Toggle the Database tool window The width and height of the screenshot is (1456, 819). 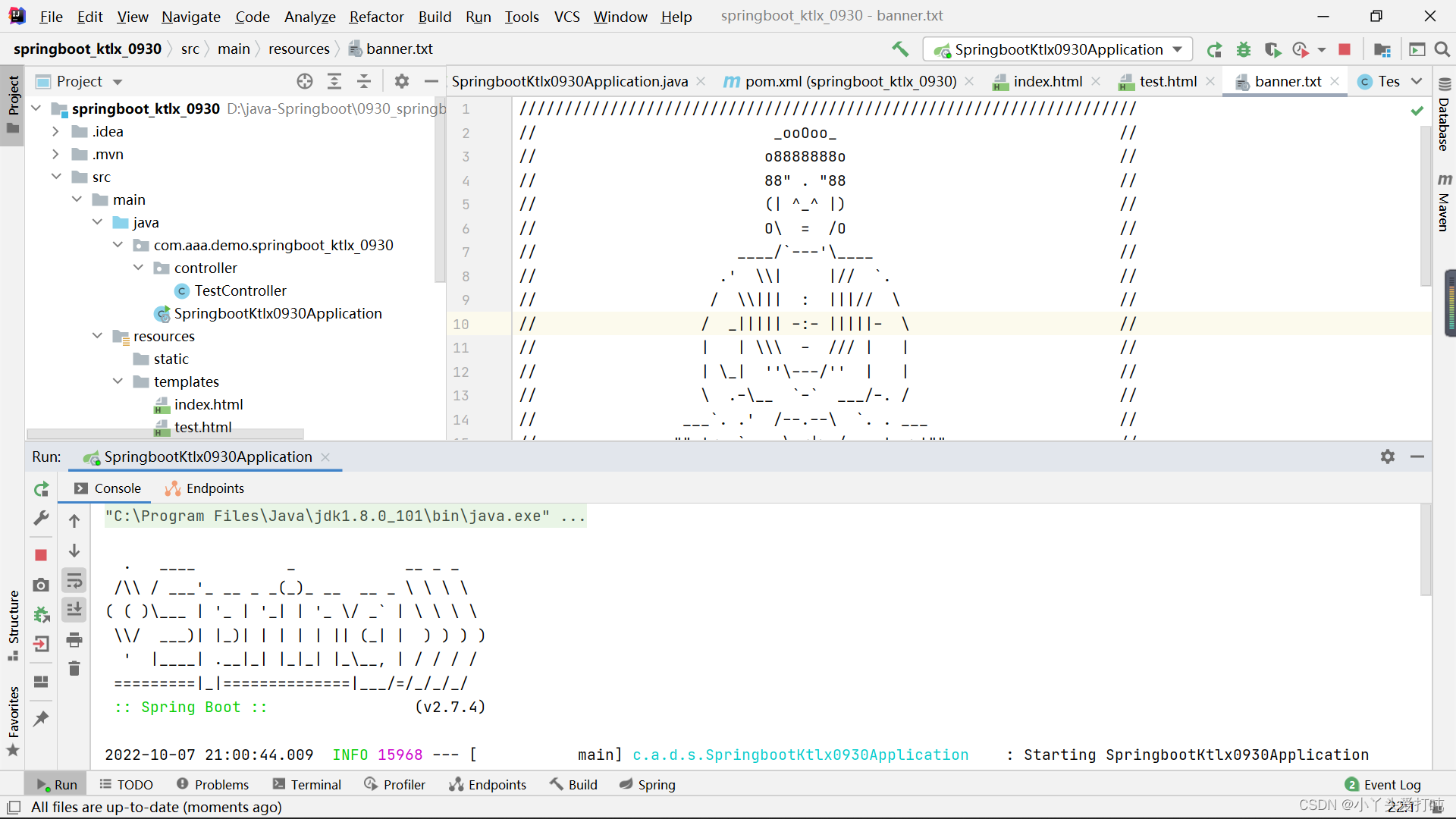(x=1444, y=115)
